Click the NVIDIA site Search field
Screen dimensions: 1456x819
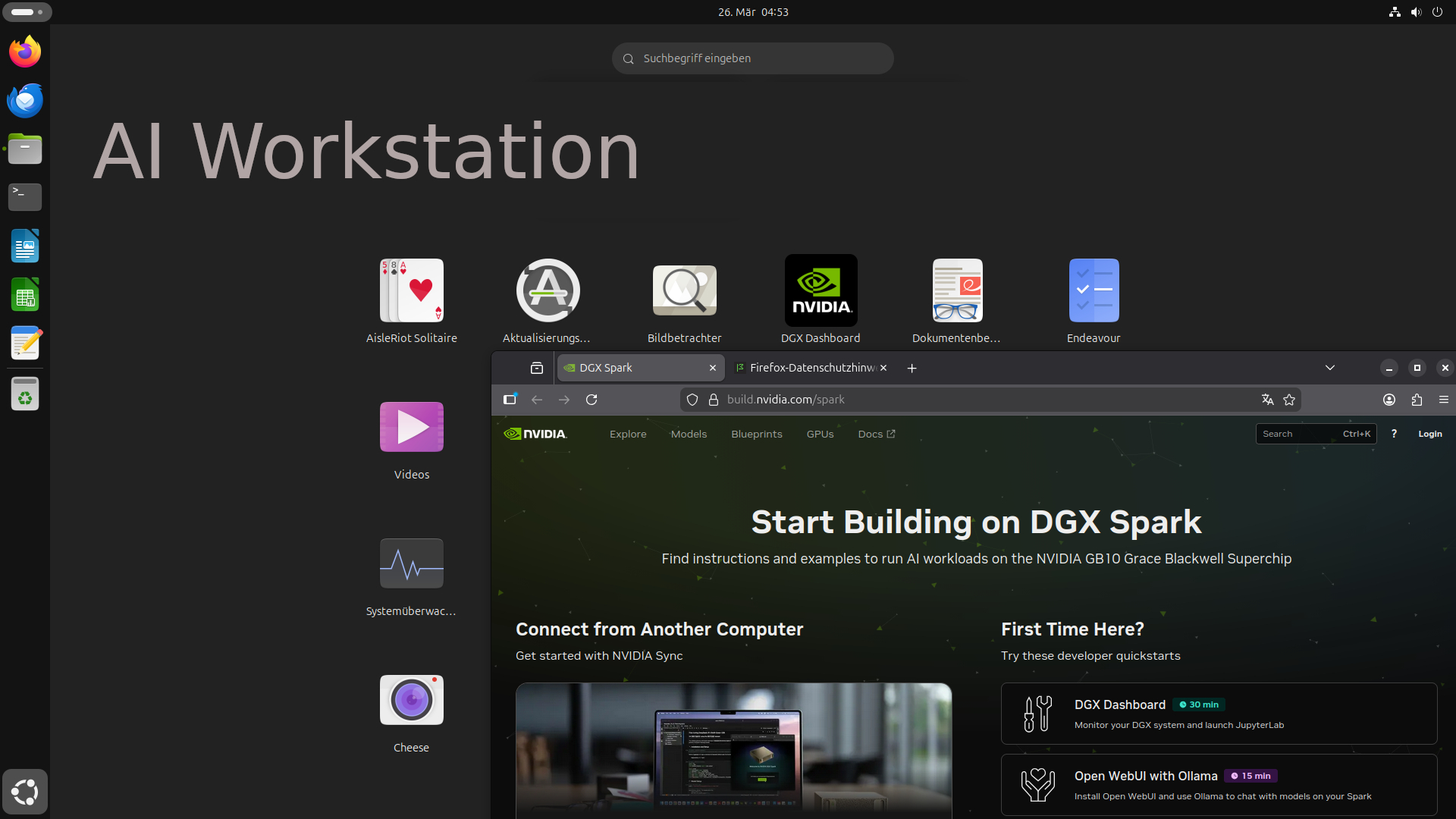[1316, 434]
